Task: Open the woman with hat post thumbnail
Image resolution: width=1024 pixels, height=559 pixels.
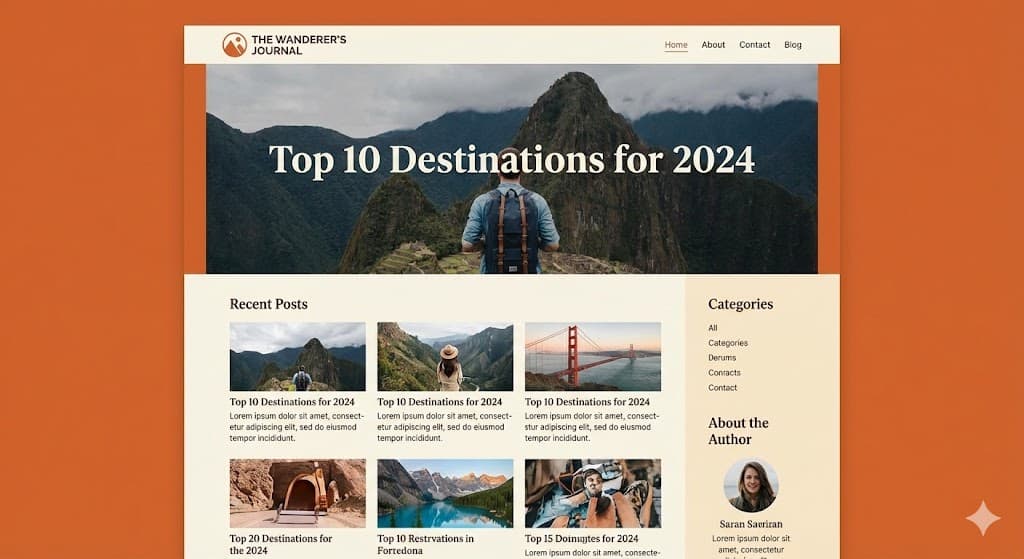Action: pos(445,357)
